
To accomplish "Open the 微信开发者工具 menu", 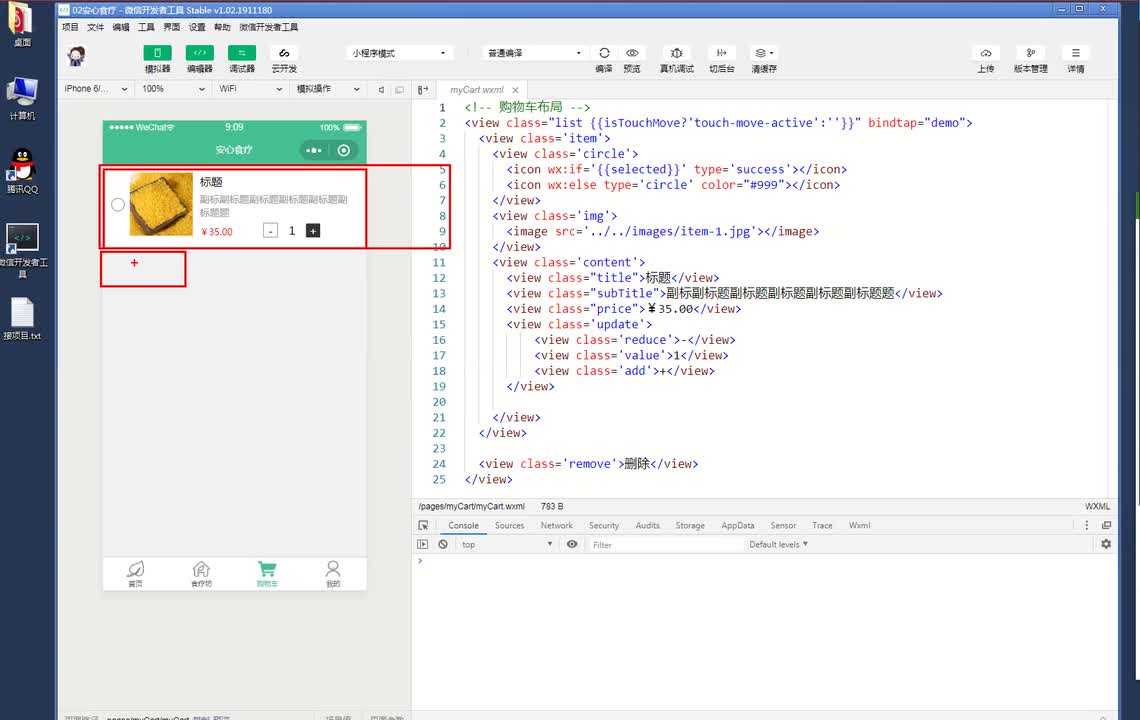I will pyautogui.click(x=269, y=27).
